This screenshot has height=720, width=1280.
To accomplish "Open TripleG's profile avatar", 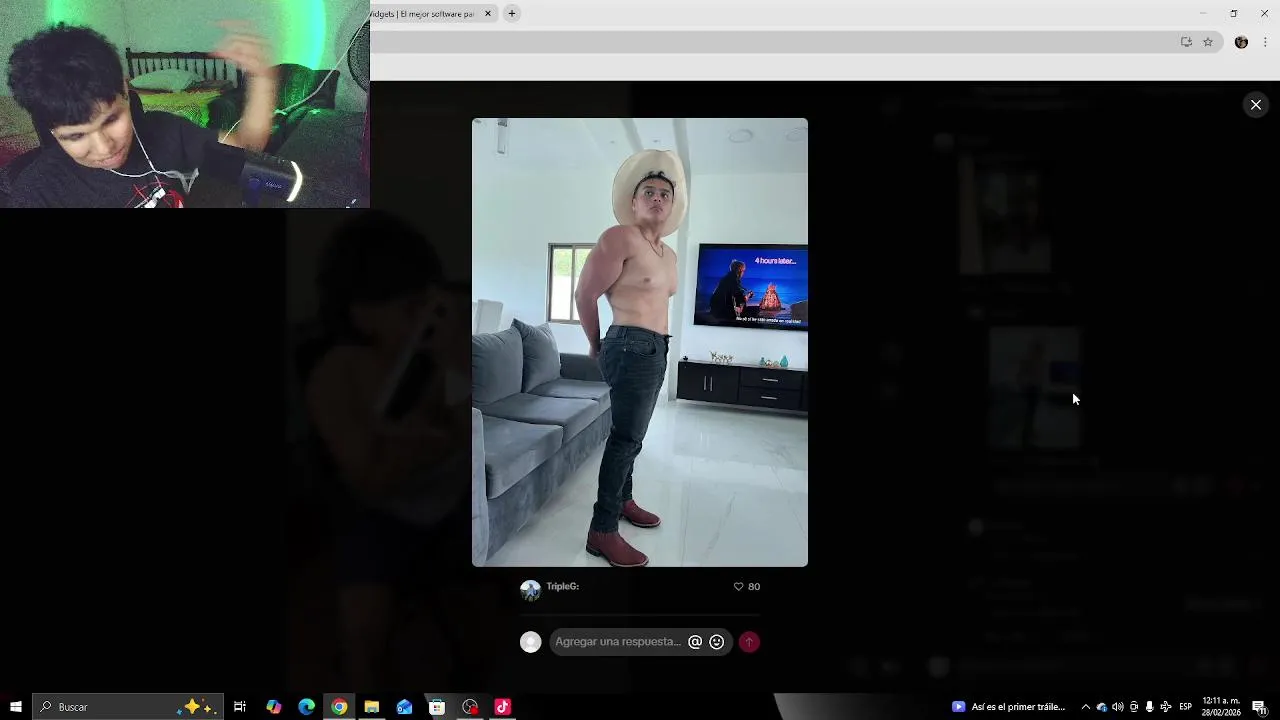I will (530, 590).
